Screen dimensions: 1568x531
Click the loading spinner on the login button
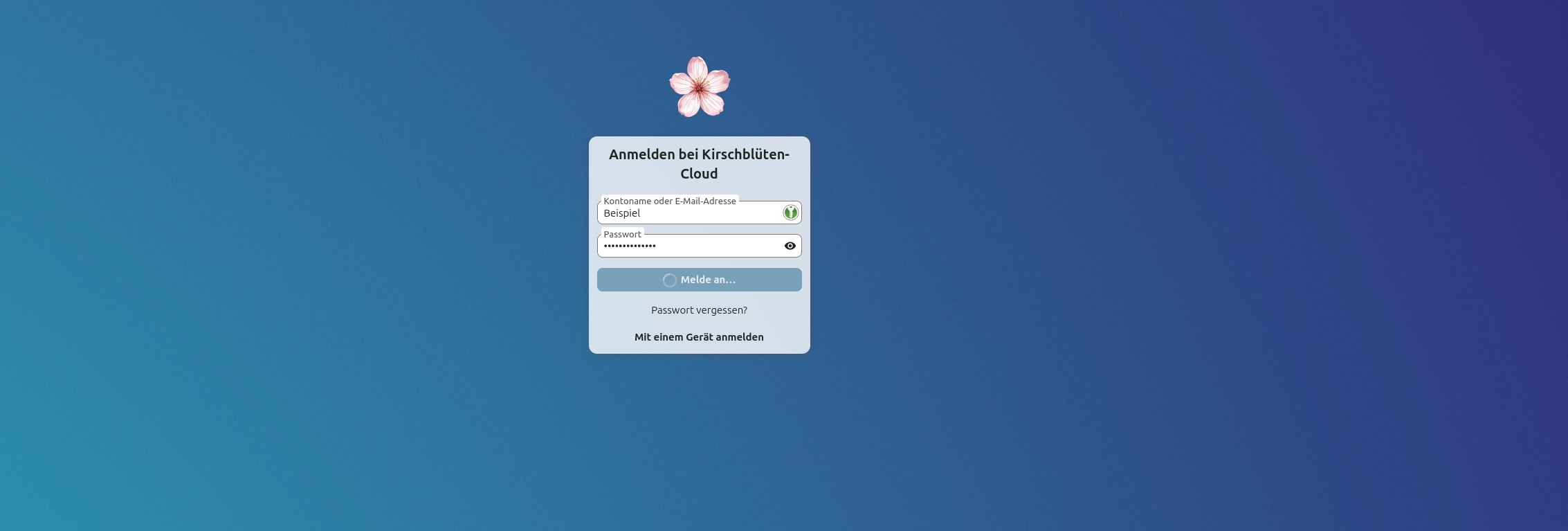(x=669, y=280)
